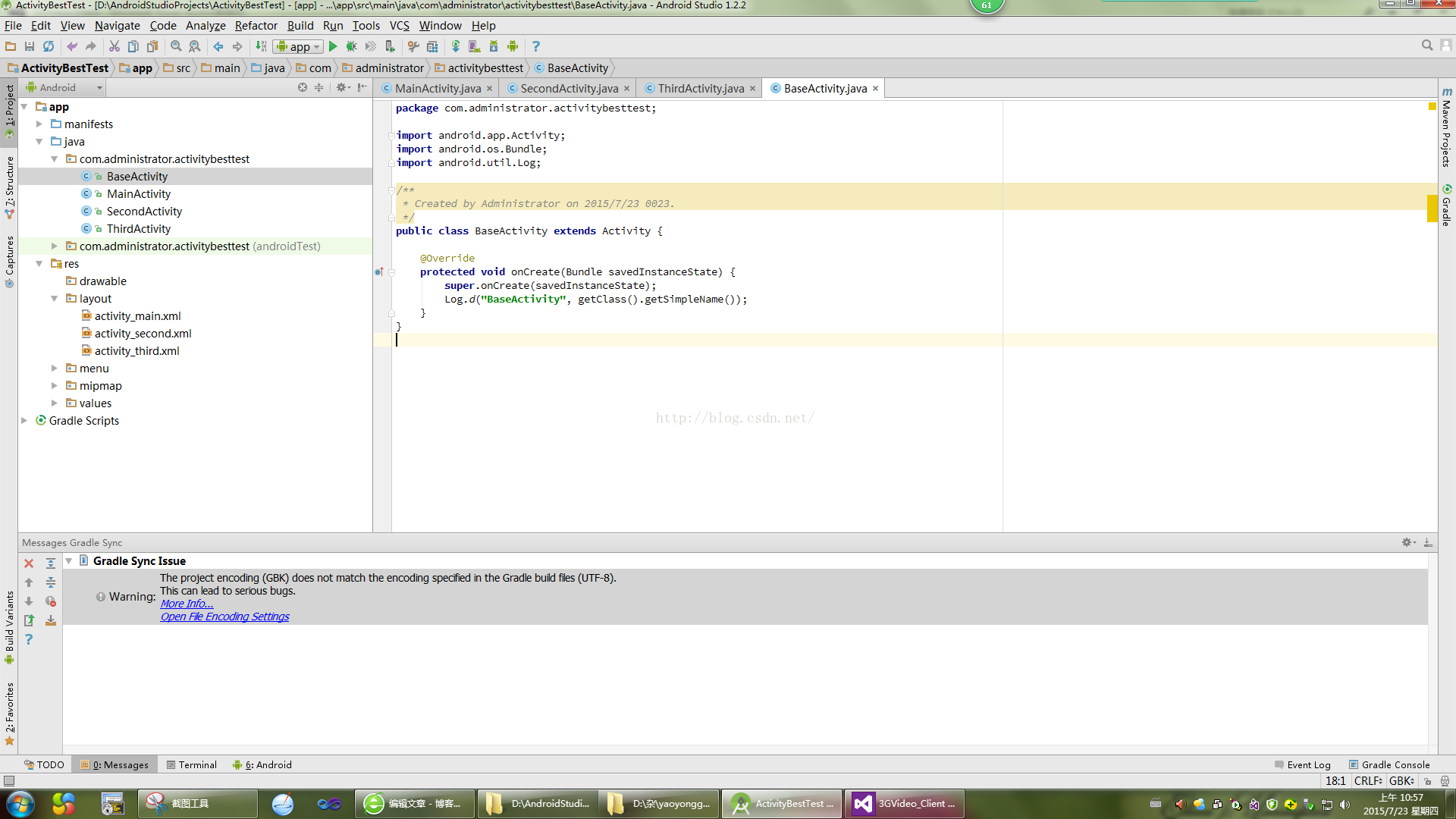Close messages with red X icon
1456x819 pixels.
29,563
